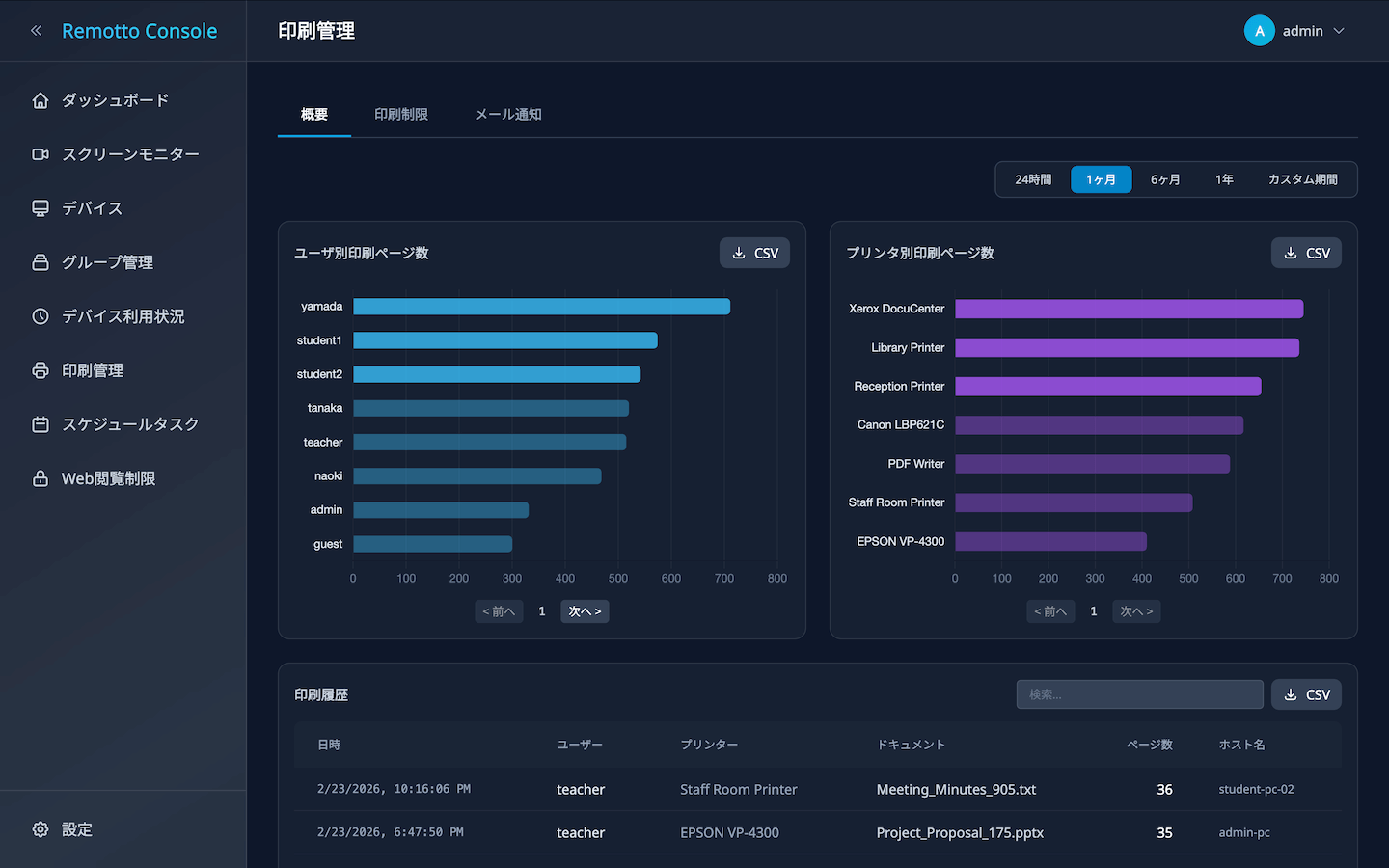This screenshot has width=1389, height=868.
Task: Select the 24時間 period option
Action: (1033, 179)
